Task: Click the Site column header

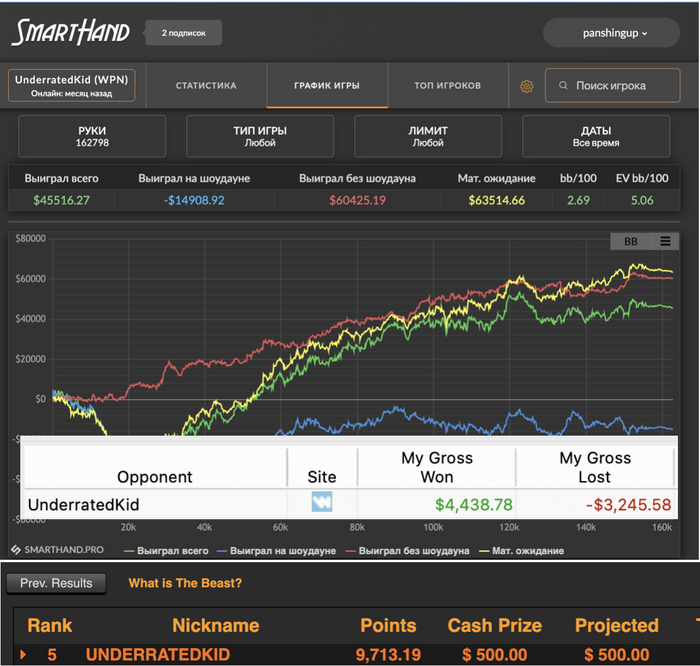Action: click(322, 477)
